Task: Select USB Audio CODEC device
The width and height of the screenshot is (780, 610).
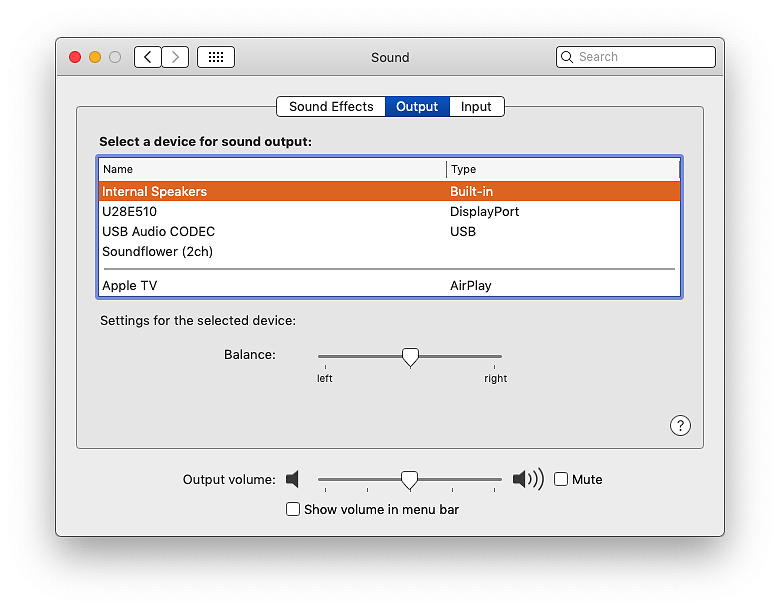Action: point(390,231)
